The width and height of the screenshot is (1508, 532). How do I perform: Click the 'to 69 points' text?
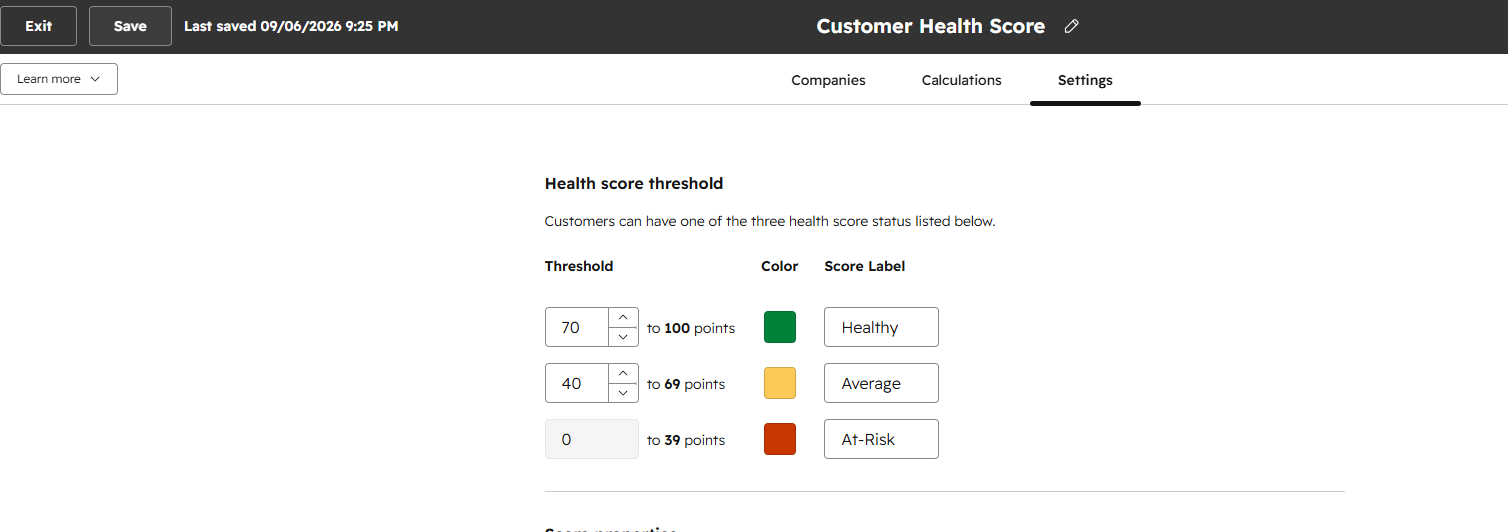pyautogui.click(x=686, y=384)
